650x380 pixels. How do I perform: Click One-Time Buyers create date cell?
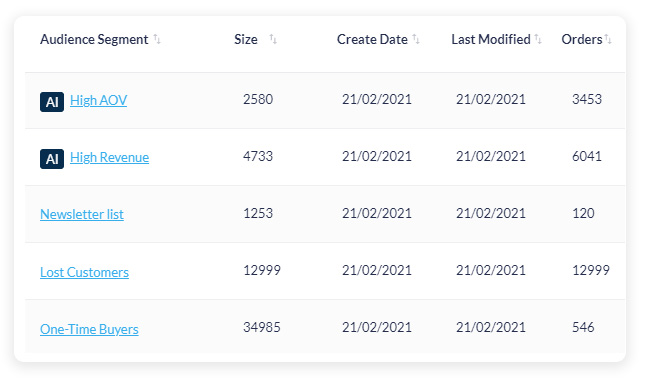tap(377, 327)
